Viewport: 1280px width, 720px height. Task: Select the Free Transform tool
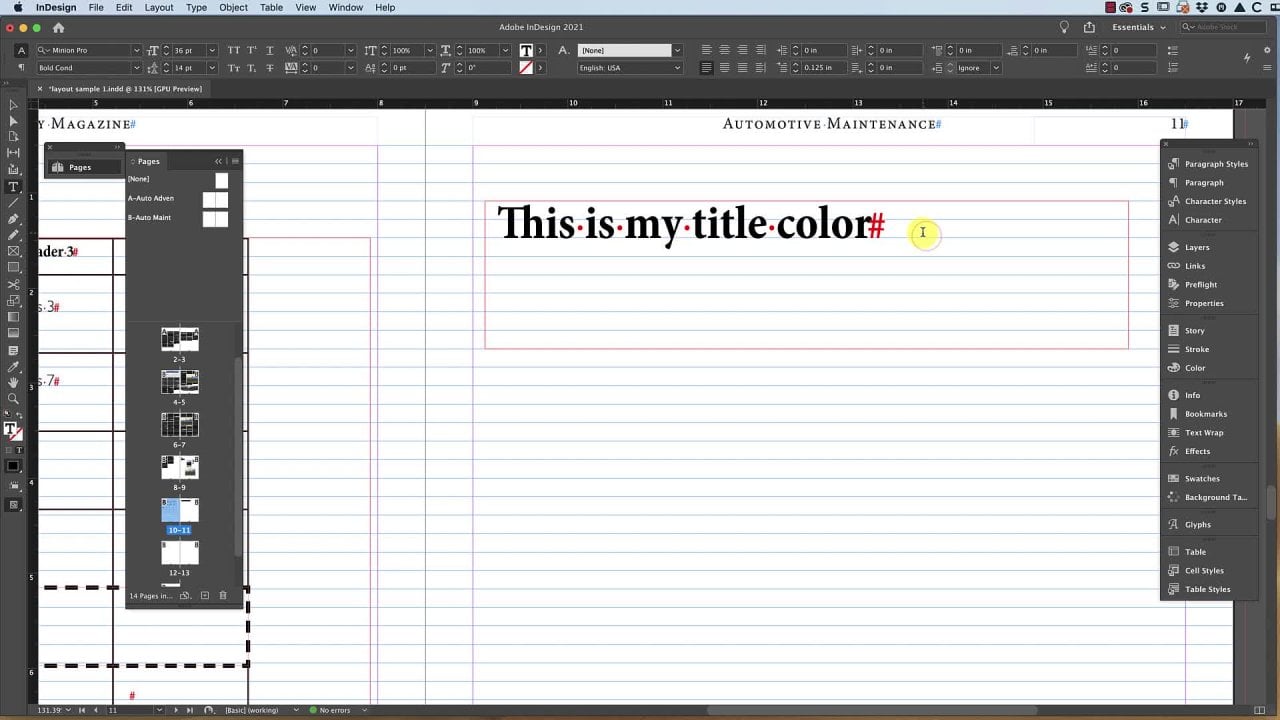click(x=13, y=301)
